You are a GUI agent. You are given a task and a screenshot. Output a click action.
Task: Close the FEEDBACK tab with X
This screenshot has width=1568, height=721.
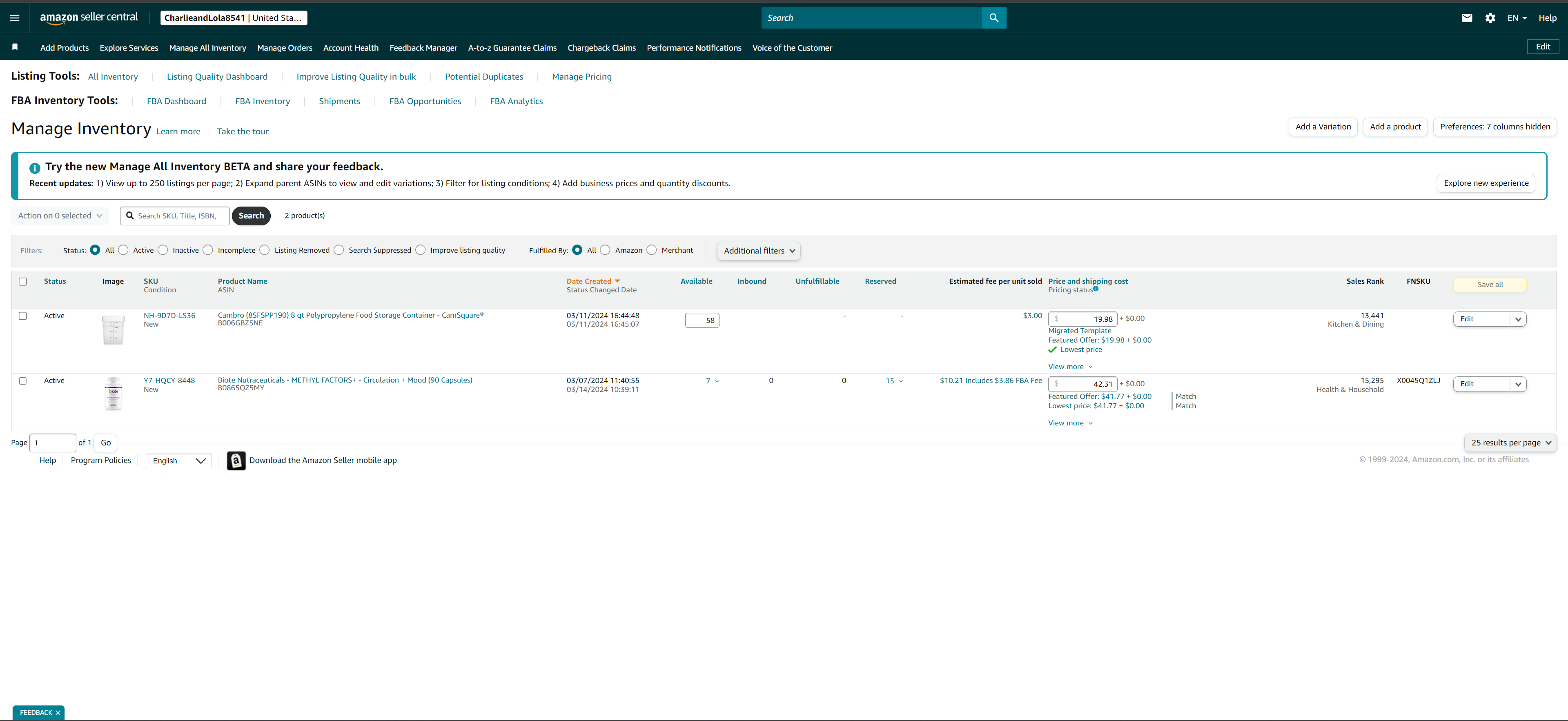[x=58, y=713]
